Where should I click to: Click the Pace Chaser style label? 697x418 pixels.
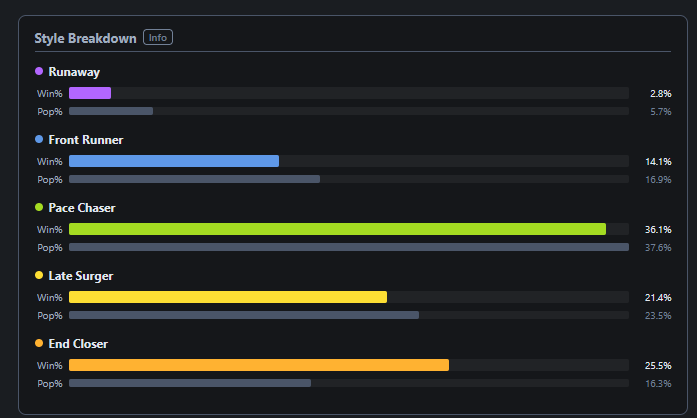(x=82, y=208)
